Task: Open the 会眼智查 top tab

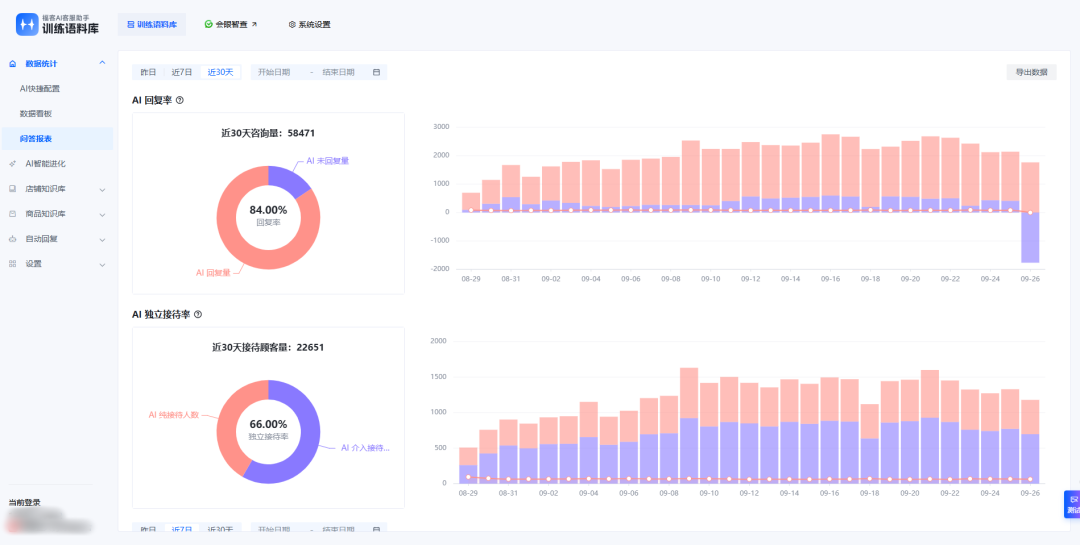Action: (231, 24)
